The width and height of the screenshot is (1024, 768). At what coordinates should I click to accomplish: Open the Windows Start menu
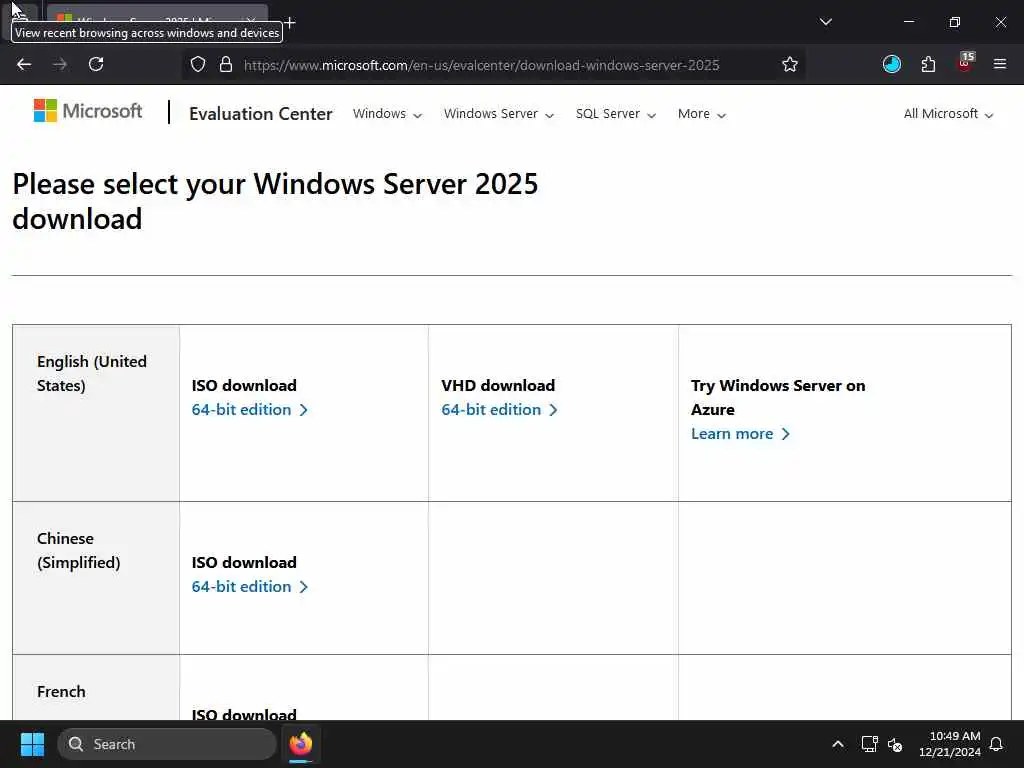click(32, 744)
